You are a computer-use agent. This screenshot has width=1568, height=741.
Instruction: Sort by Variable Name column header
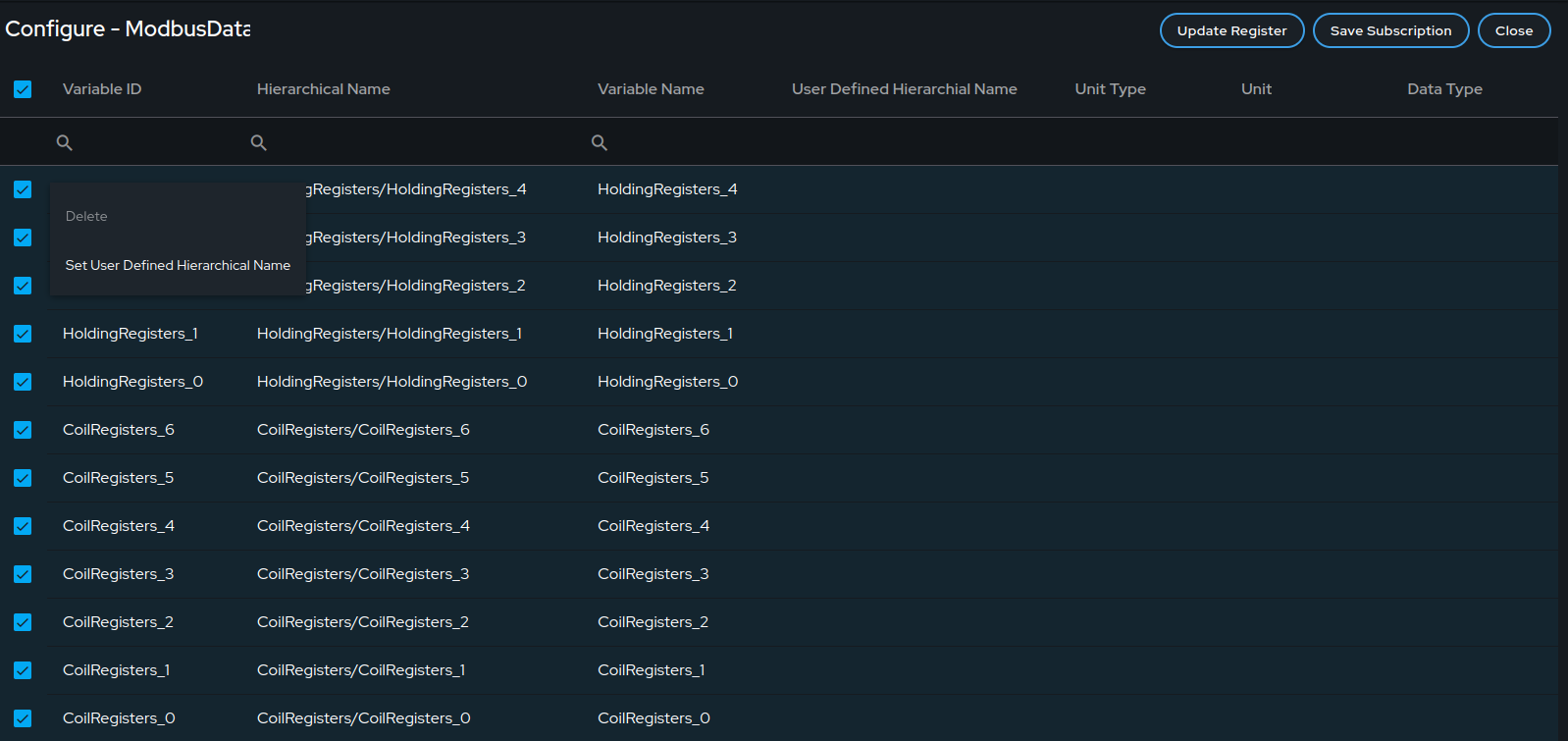click(x=651, y=89)
